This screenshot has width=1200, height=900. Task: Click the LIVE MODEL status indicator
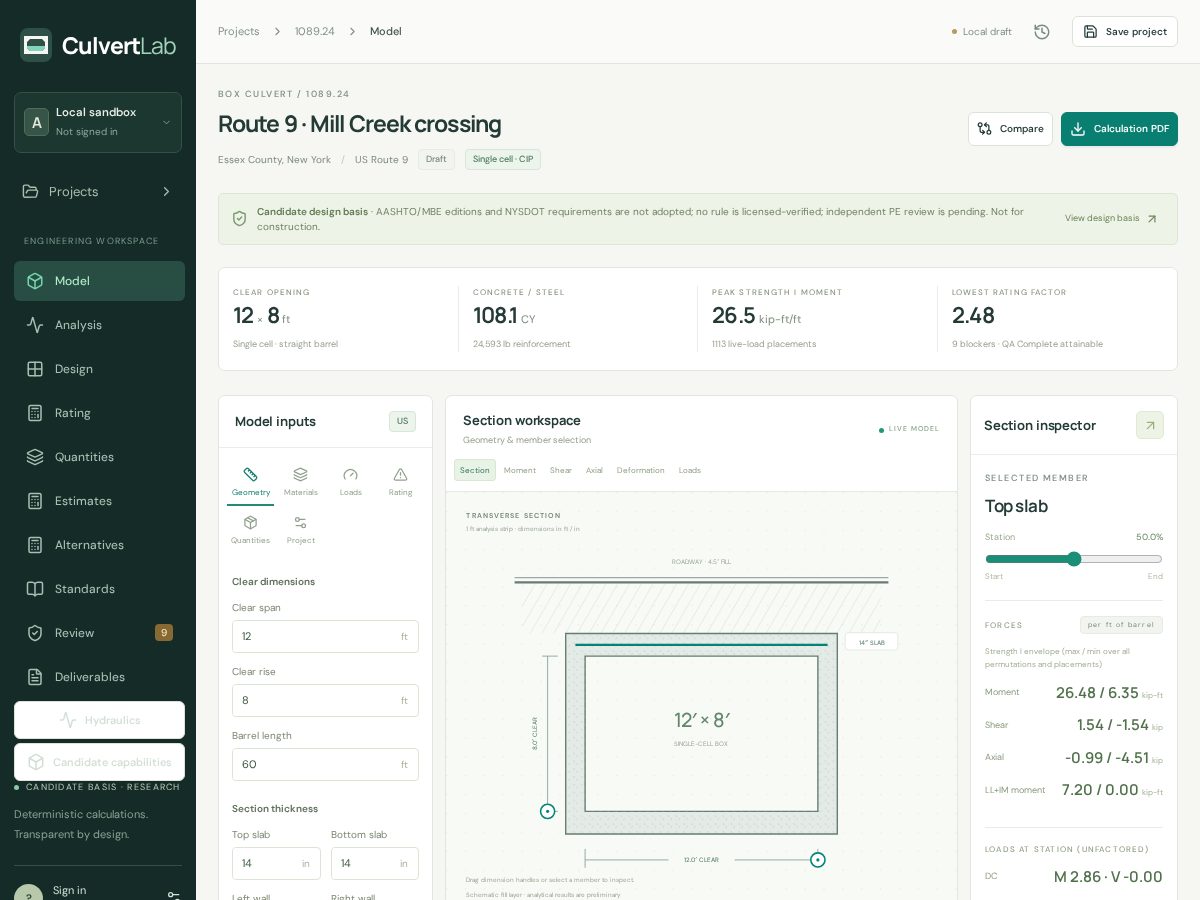[909, 429]
